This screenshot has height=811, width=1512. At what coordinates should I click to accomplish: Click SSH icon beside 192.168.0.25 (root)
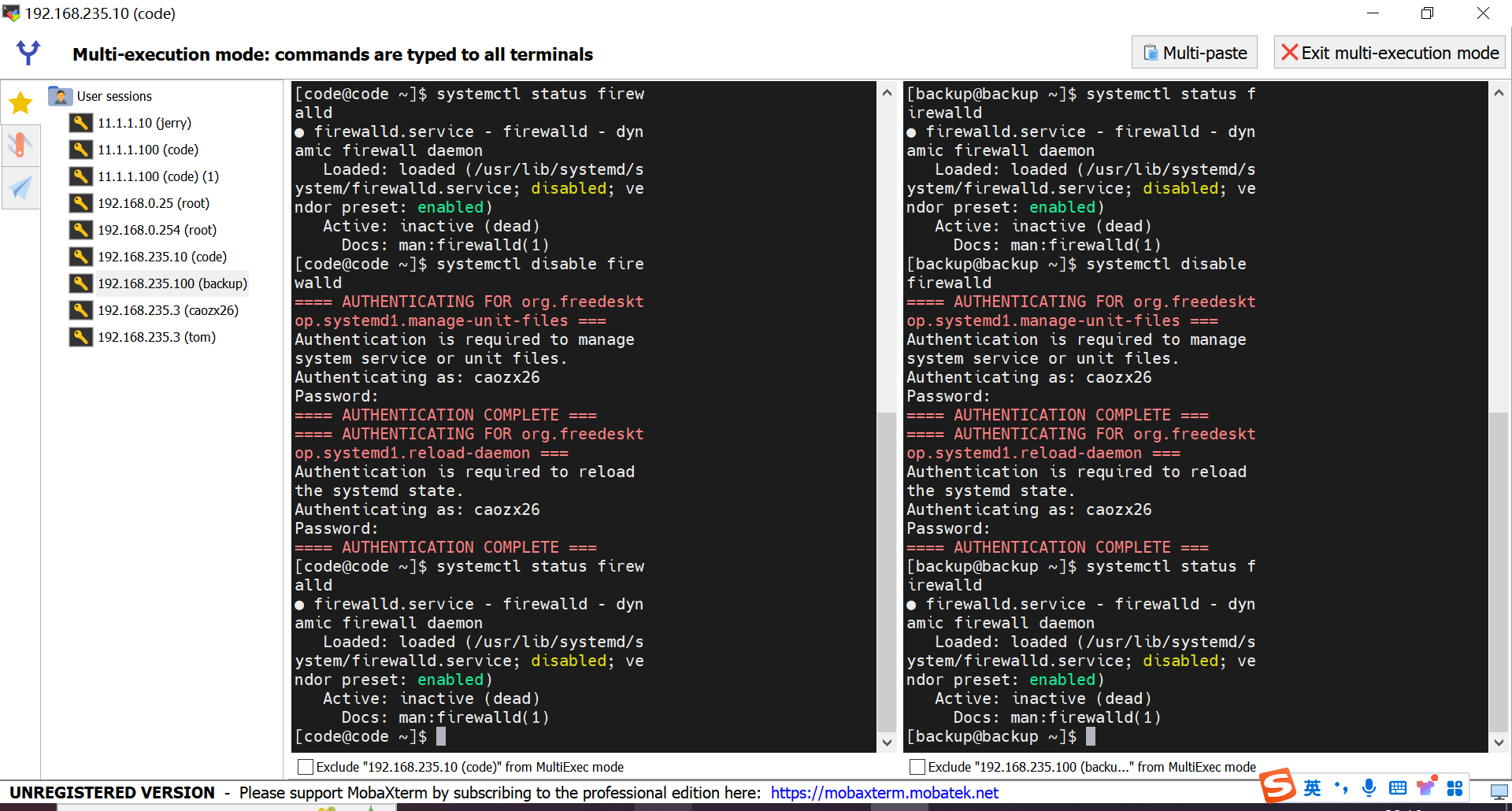tap(80, 203)
